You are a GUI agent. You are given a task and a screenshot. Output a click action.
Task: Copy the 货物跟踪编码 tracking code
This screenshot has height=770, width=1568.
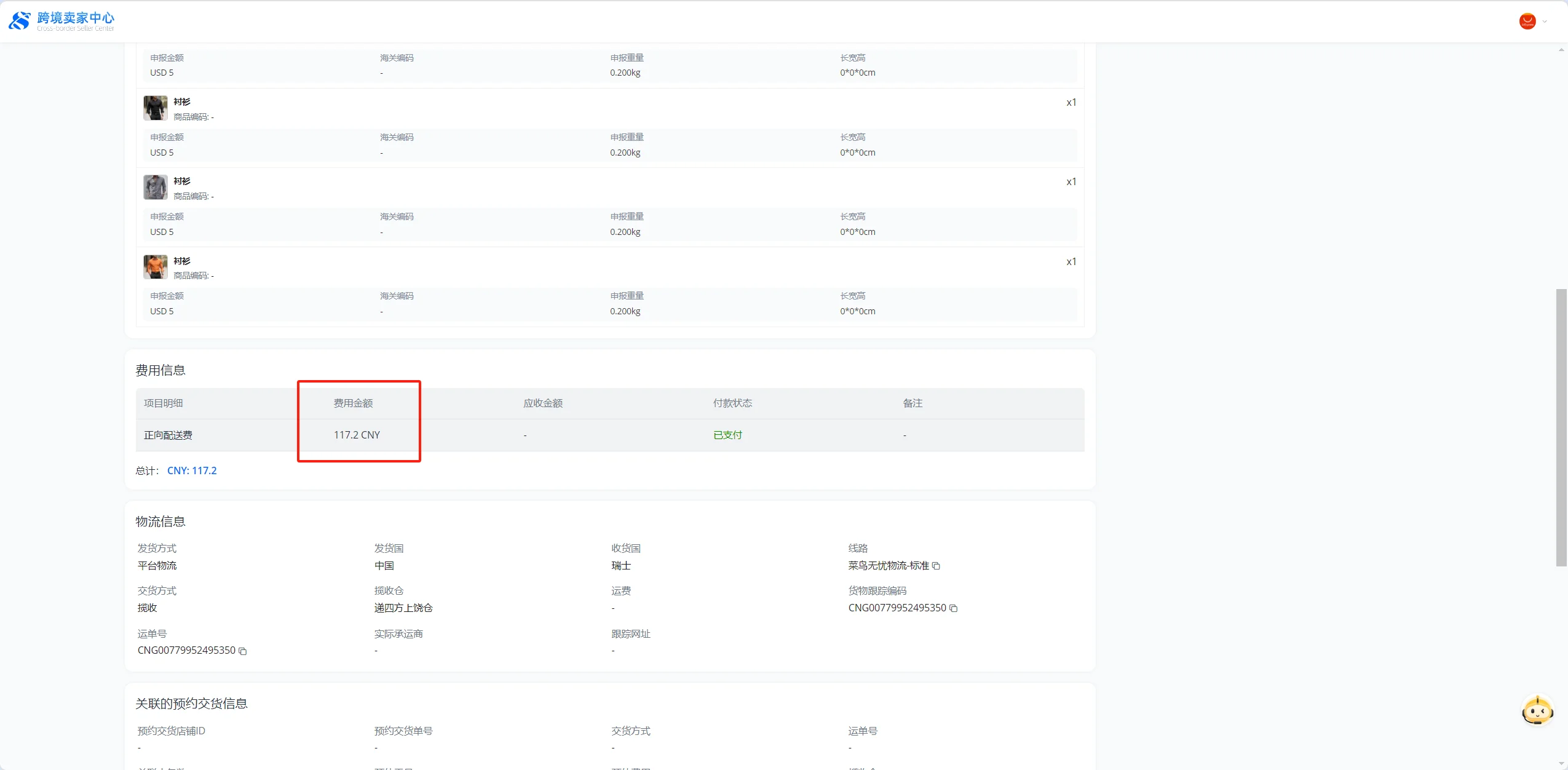(x=954, y=608)
